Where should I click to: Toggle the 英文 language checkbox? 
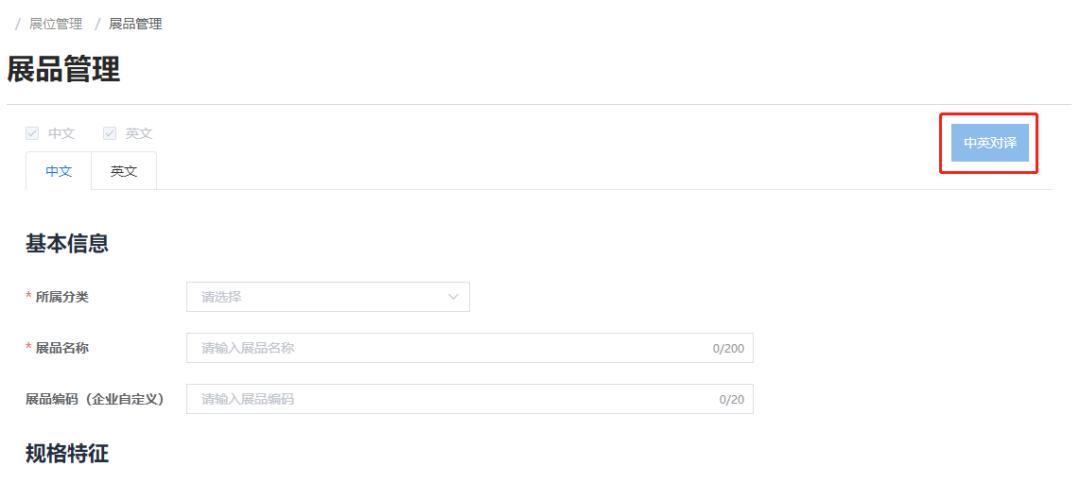point(108,134)
